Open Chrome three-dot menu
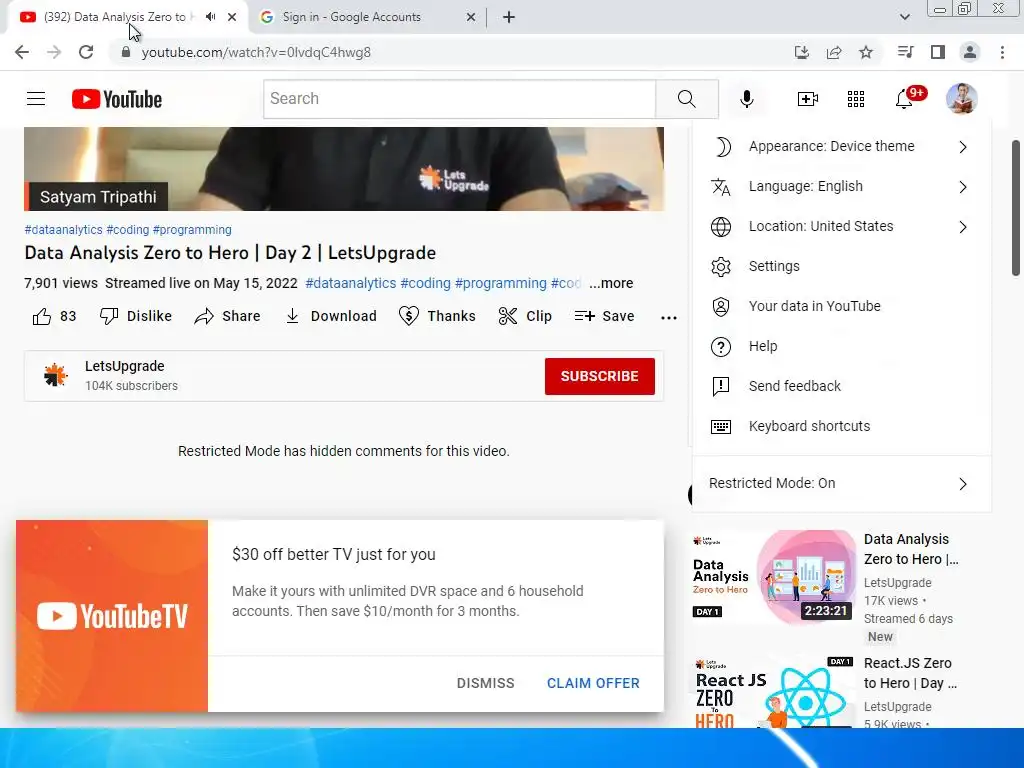This screenshot has height=768, width=1024. click(1002, 52)
